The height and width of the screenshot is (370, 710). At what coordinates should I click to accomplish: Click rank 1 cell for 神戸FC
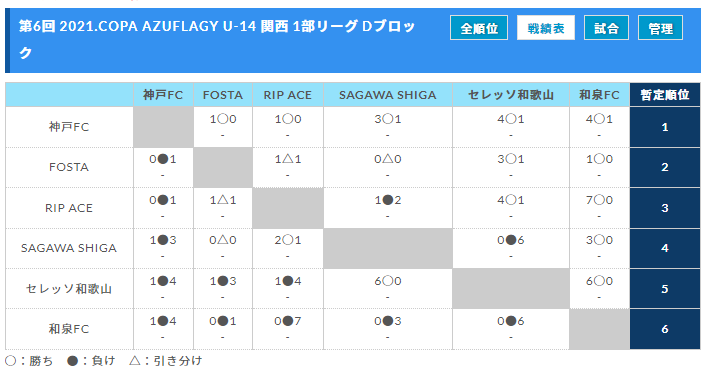pos(665,127)
